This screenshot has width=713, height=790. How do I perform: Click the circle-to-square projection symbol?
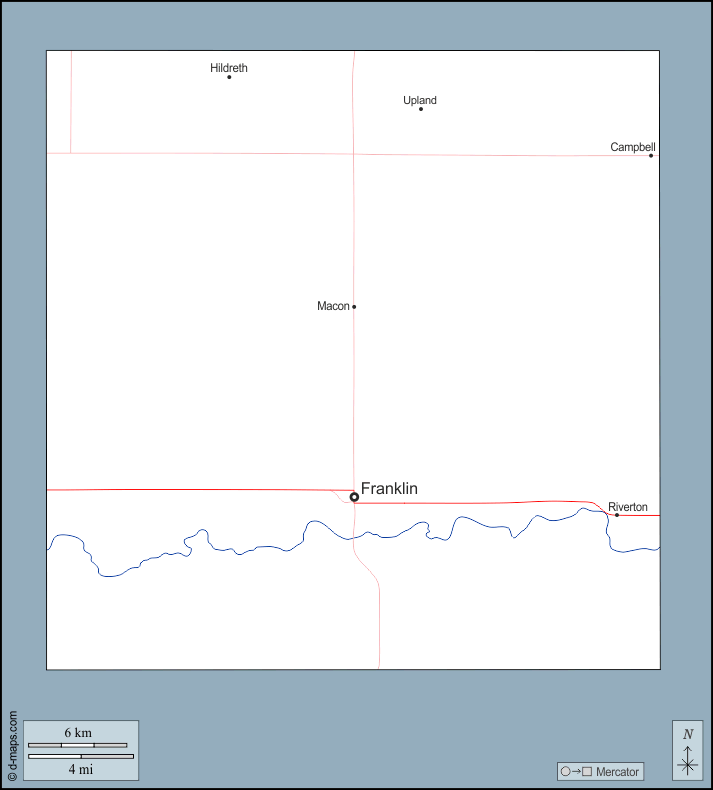pyautogui.click(x=577, y=772)
